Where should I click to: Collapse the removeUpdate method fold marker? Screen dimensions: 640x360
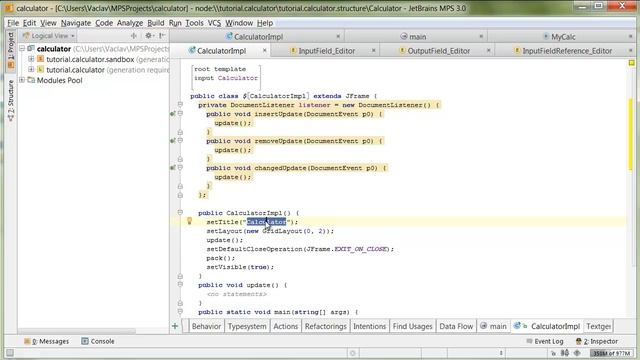click(180, 140)
